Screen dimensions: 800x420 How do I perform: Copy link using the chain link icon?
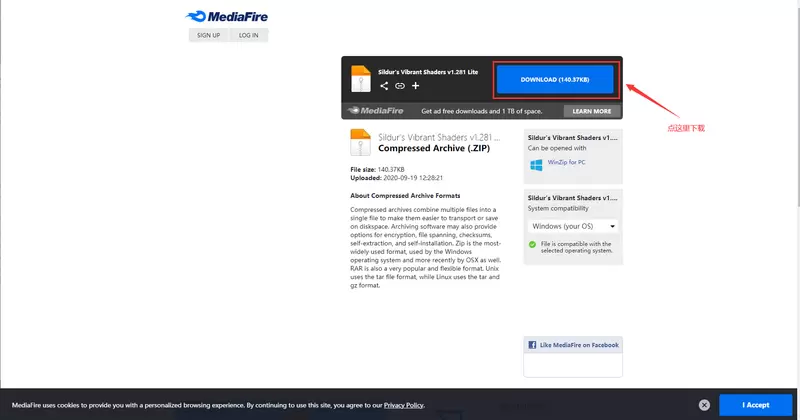[399, 86]
